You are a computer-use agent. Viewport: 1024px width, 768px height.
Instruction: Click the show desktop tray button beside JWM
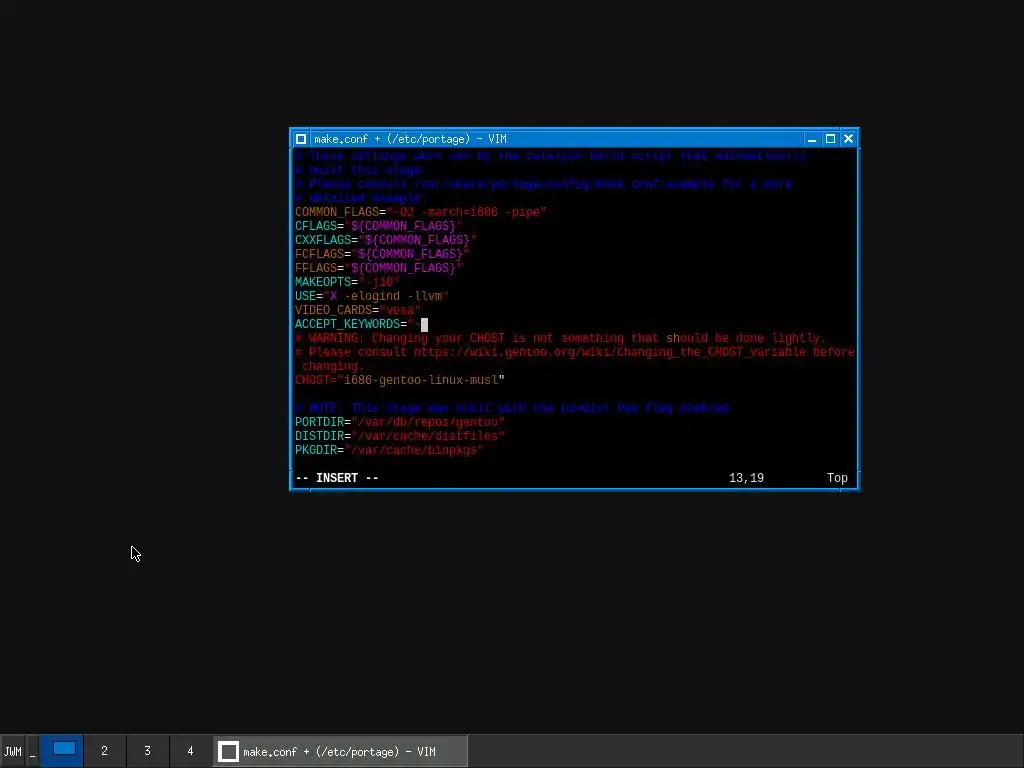(x=32, y=752)
